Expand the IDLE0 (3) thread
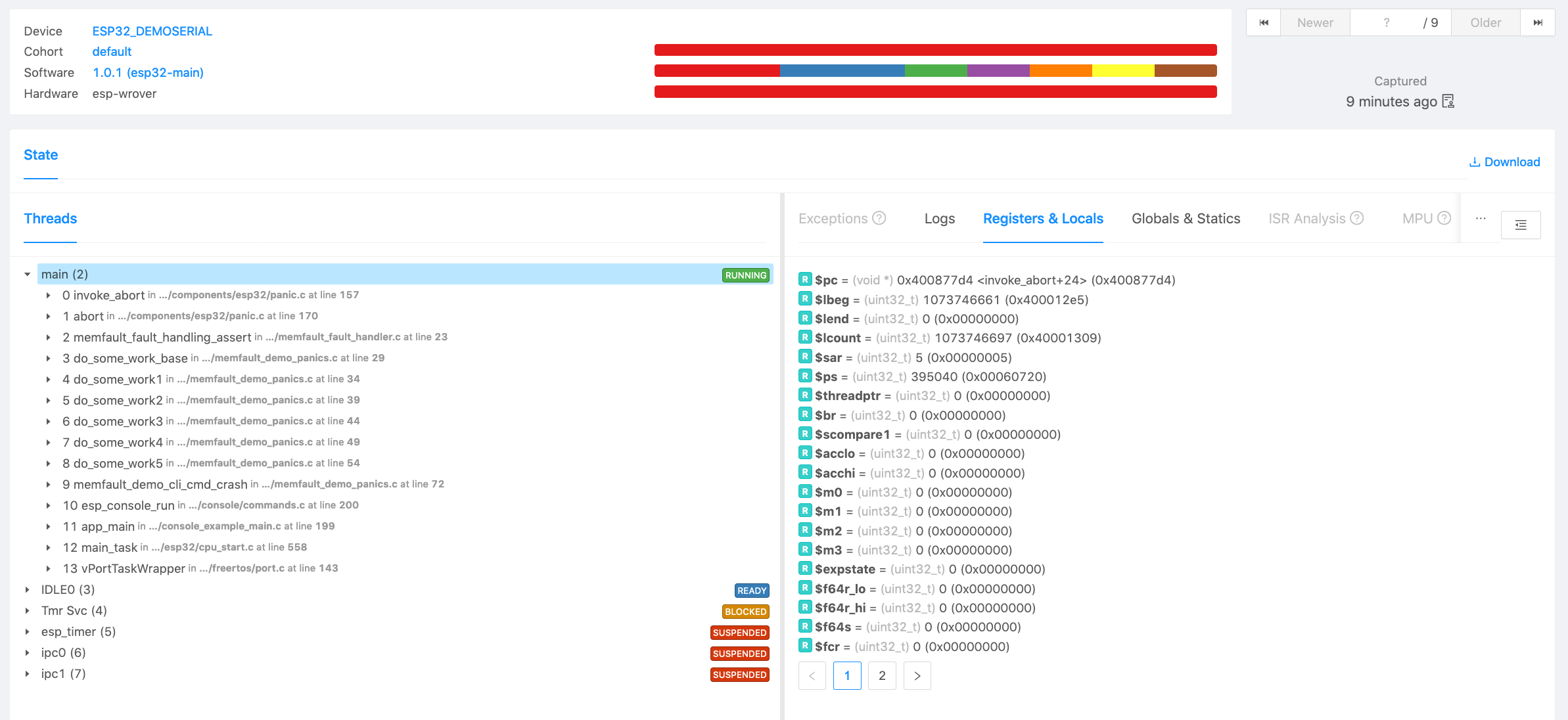 click(28, 590)
